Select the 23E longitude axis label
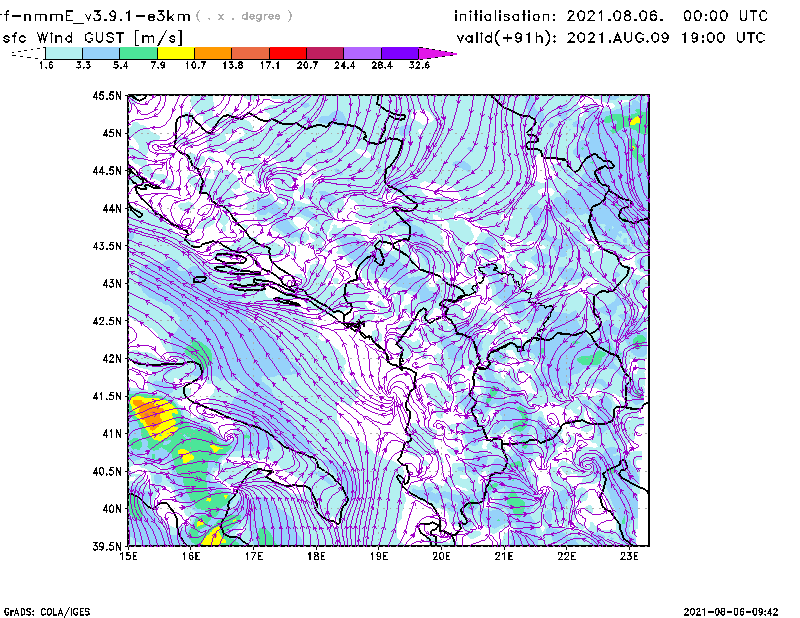 click(x=630, y=556)
